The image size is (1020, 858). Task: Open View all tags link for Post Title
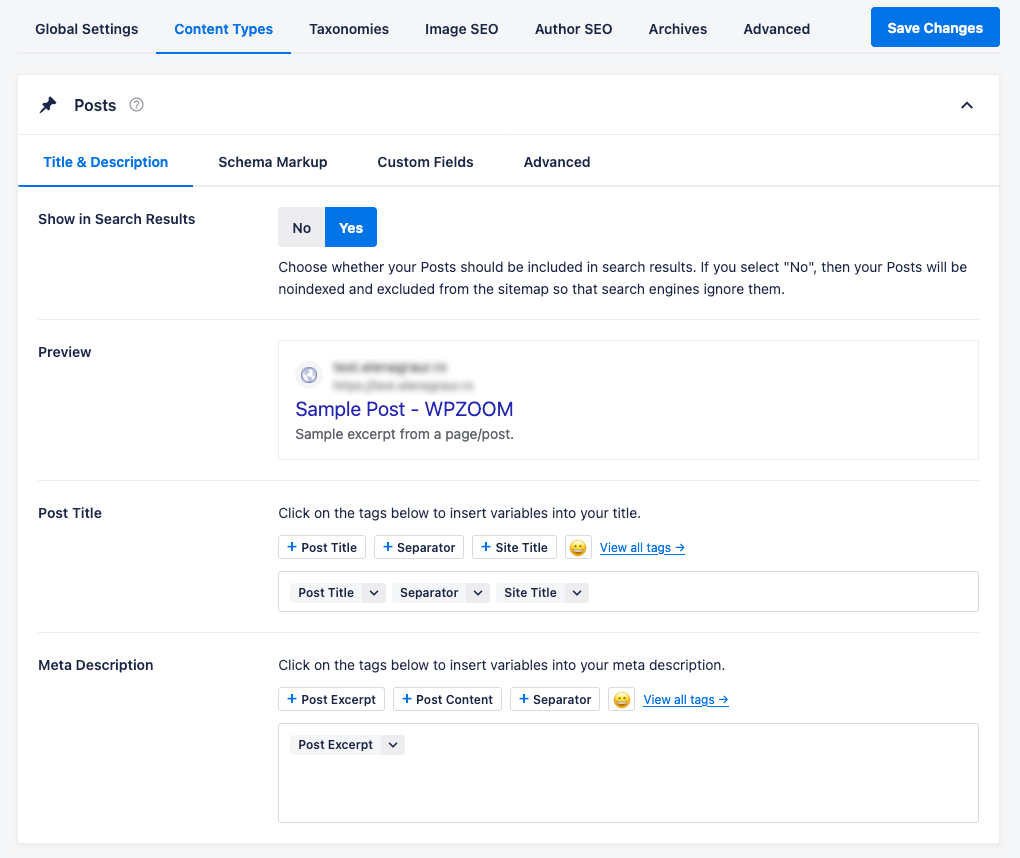tap(642, 548)
